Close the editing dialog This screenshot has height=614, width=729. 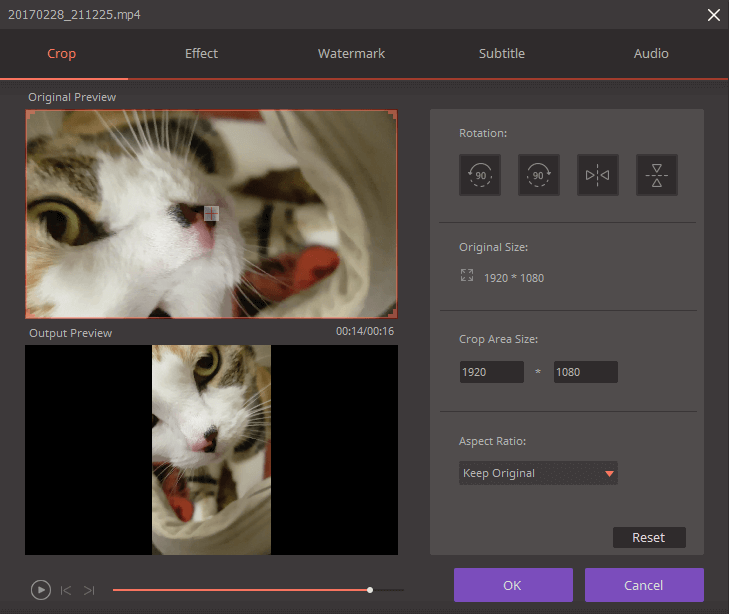pos(713,15)
